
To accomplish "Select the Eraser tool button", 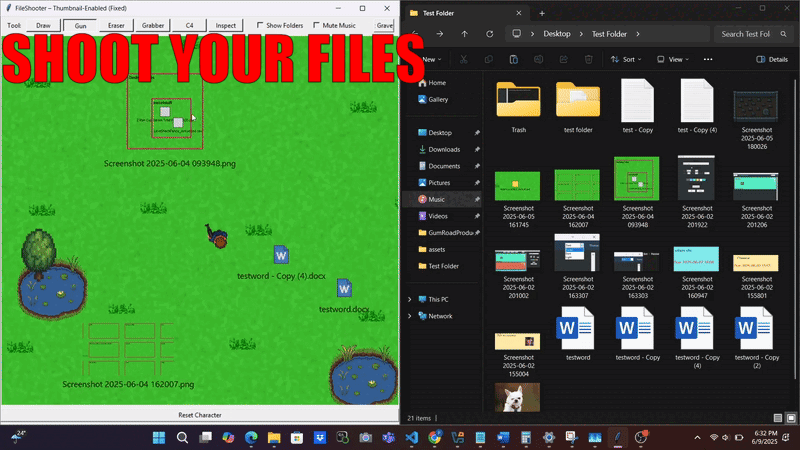I will click(x=116, y=26).
